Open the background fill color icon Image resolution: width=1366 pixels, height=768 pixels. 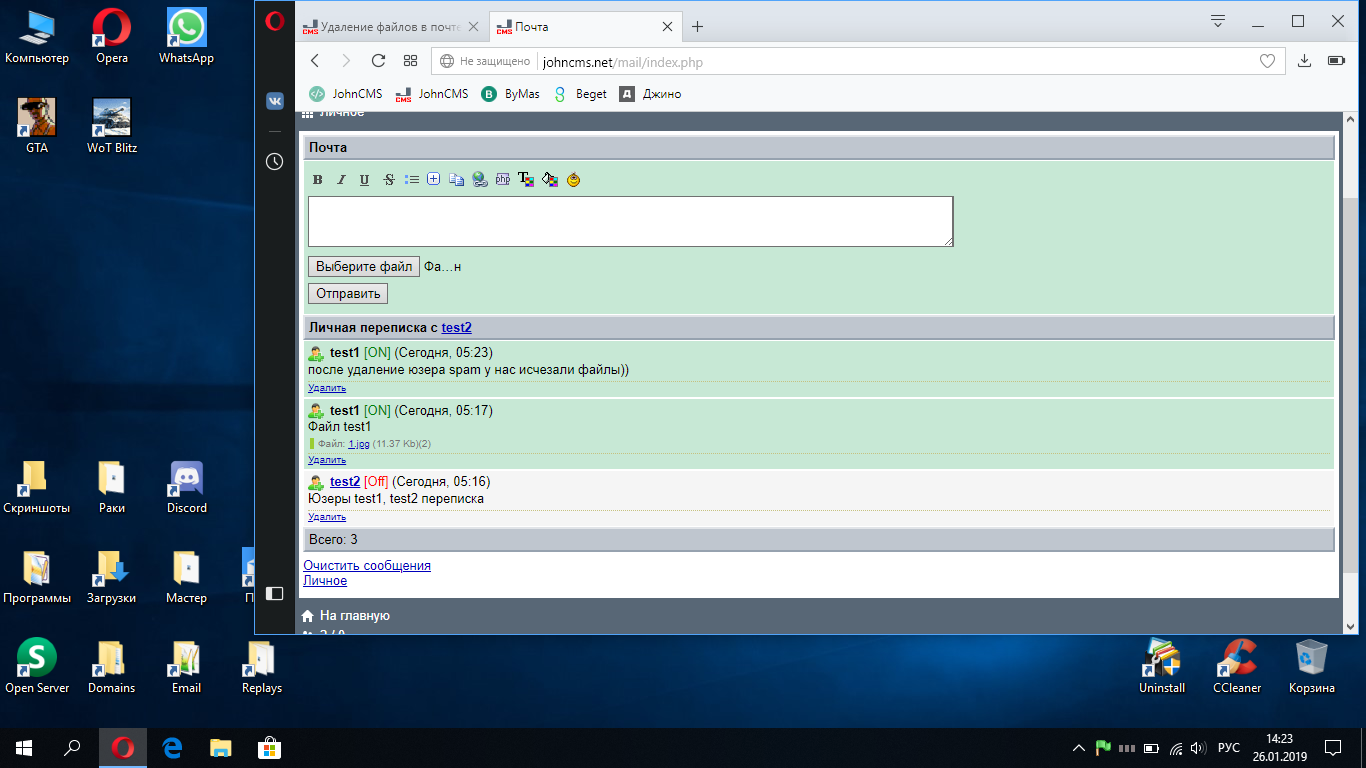pos(549,180)
